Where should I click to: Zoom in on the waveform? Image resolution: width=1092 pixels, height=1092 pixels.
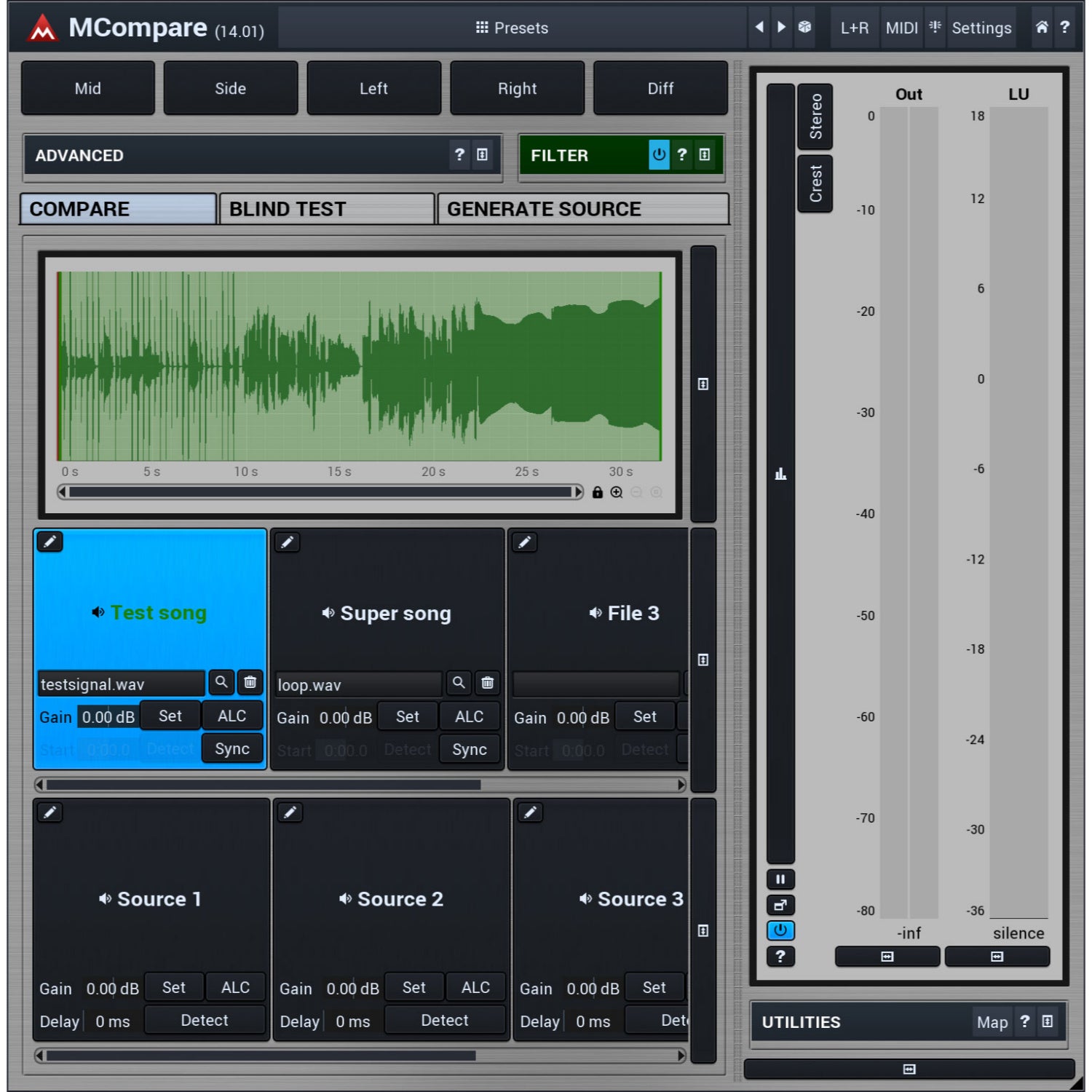[617, 492]
